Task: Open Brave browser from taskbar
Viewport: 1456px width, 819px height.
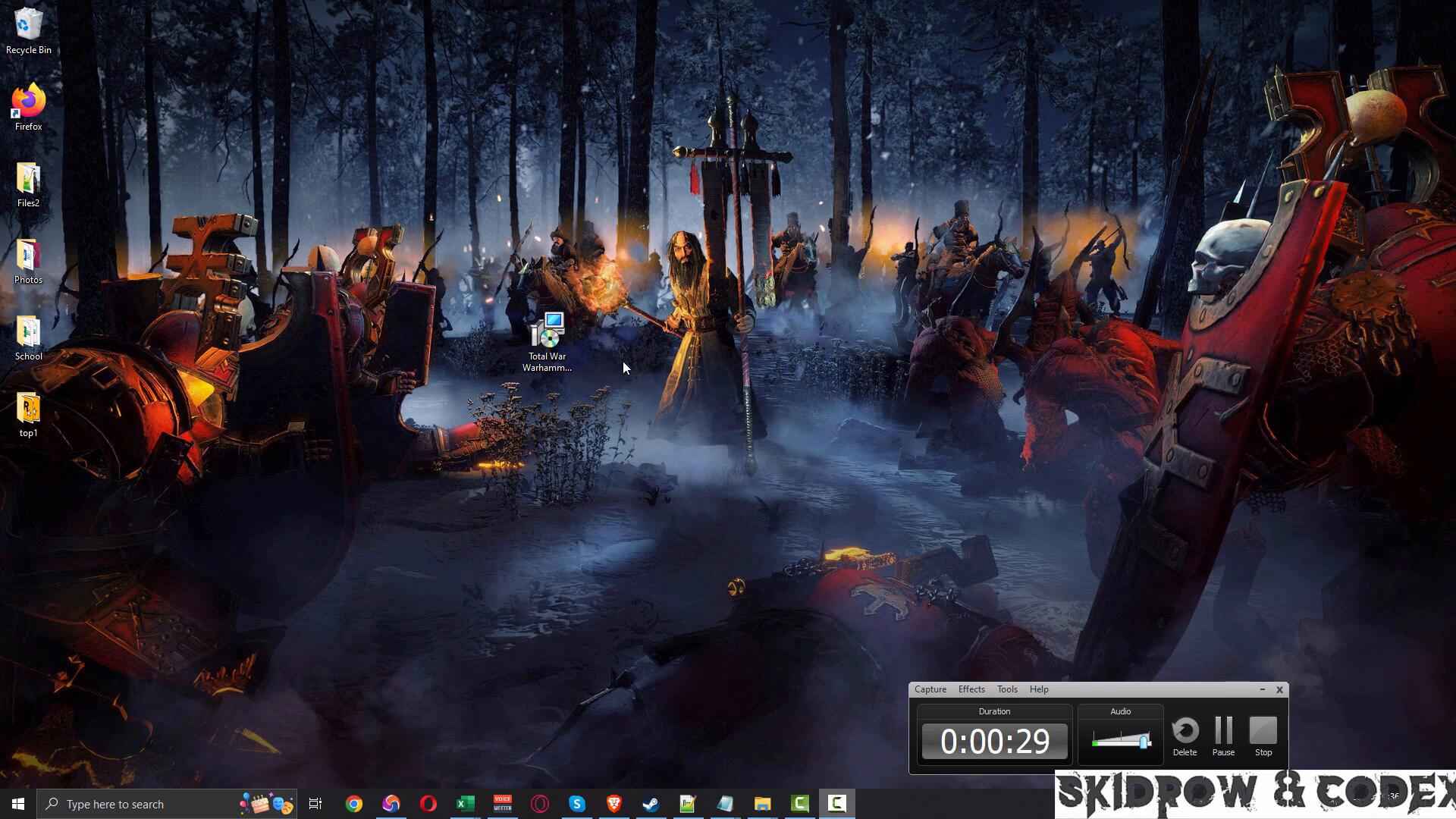Action: point(614,804)
